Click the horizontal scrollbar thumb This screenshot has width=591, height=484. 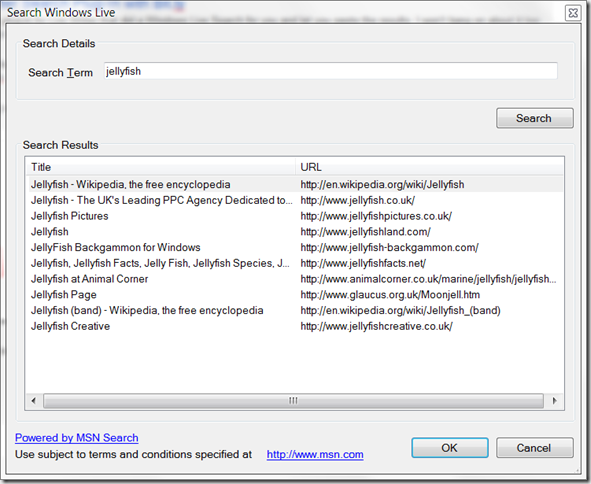[293, 400]
